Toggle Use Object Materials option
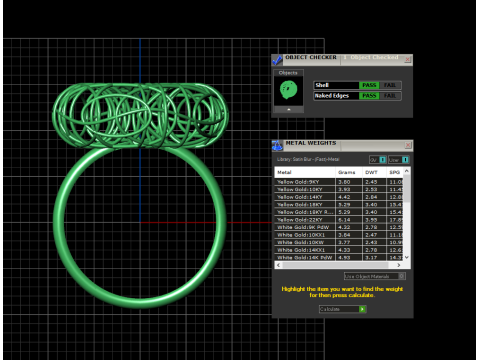The height and width of the screenshot is (360, 480). 375,276
